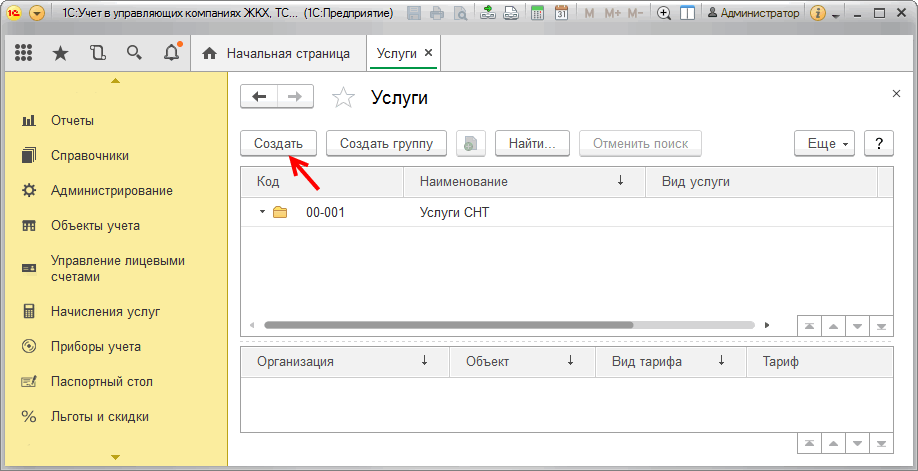
Task: Jump to first row in upper list
Action: pos(810,326)
